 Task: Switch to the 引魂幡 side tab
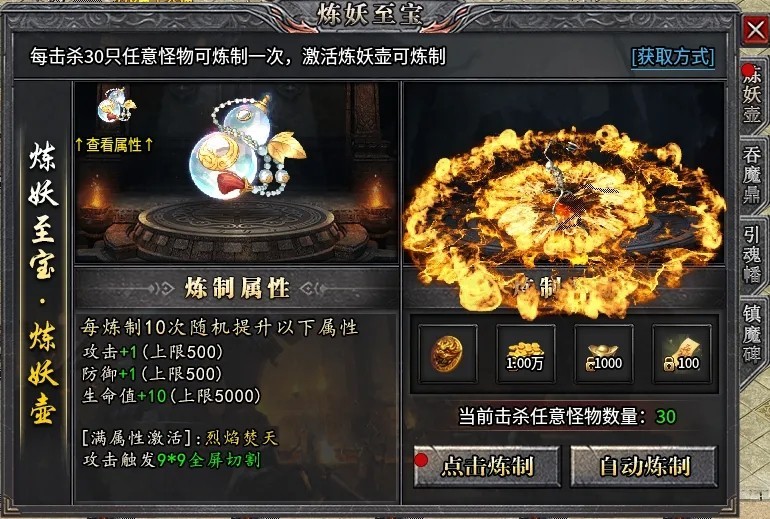pos(752,254)
